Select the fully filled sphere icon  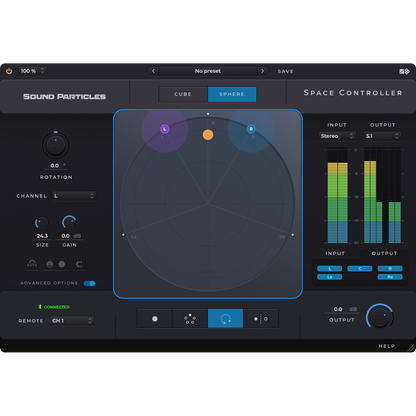62,264
